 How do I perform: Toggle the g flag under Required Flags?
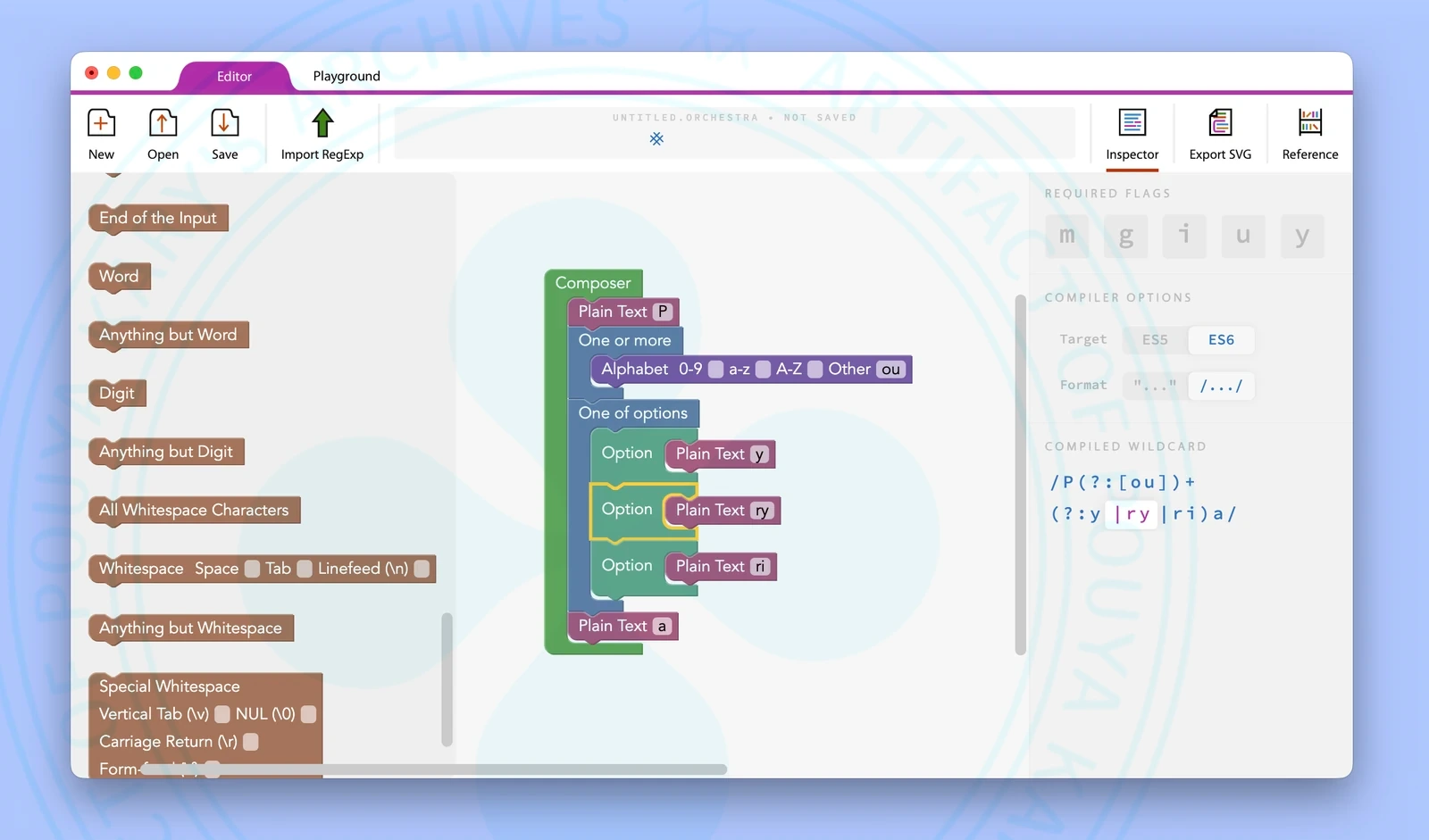pos(1125,236)
